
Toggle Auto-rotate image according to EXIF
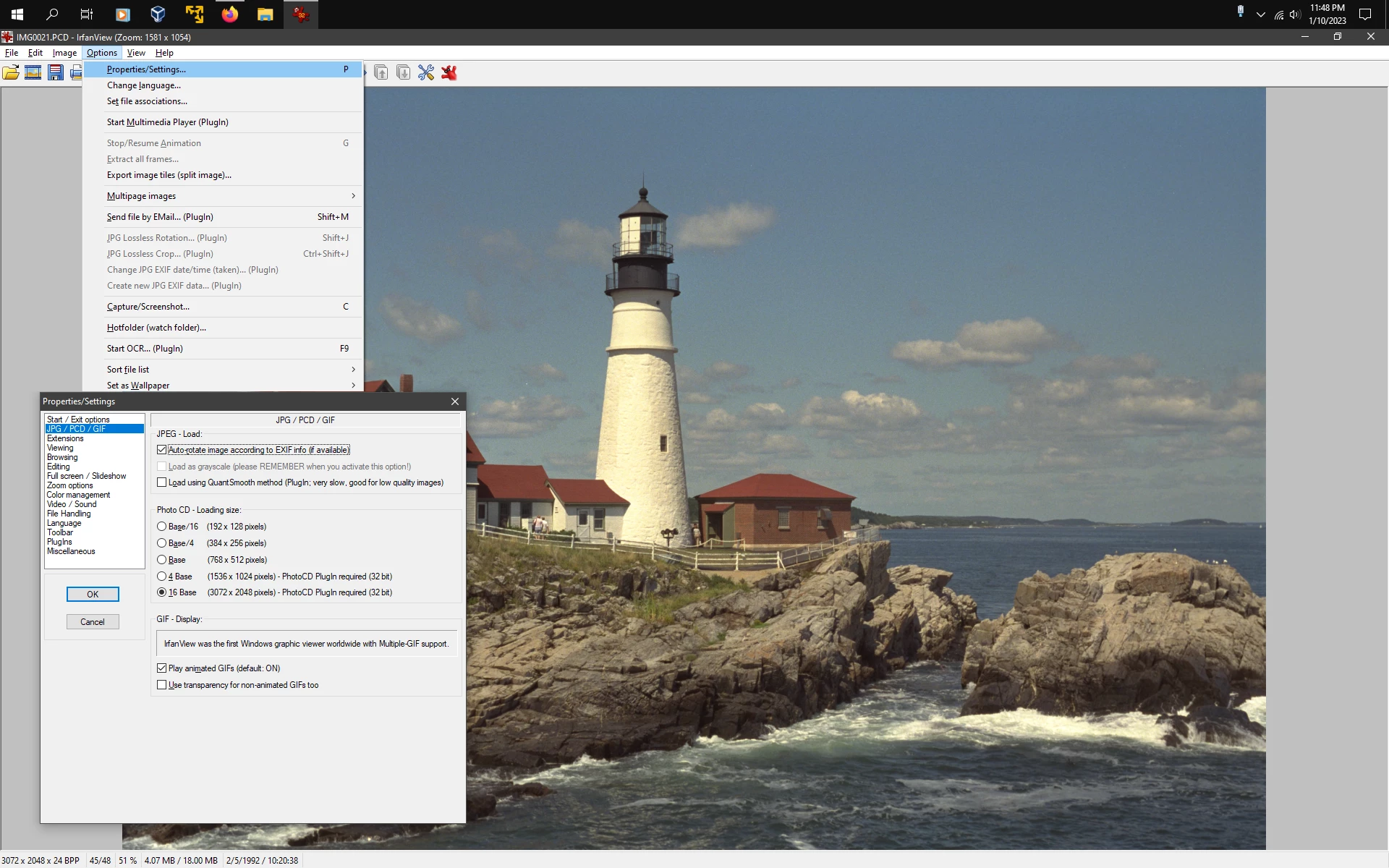[162, 450]
